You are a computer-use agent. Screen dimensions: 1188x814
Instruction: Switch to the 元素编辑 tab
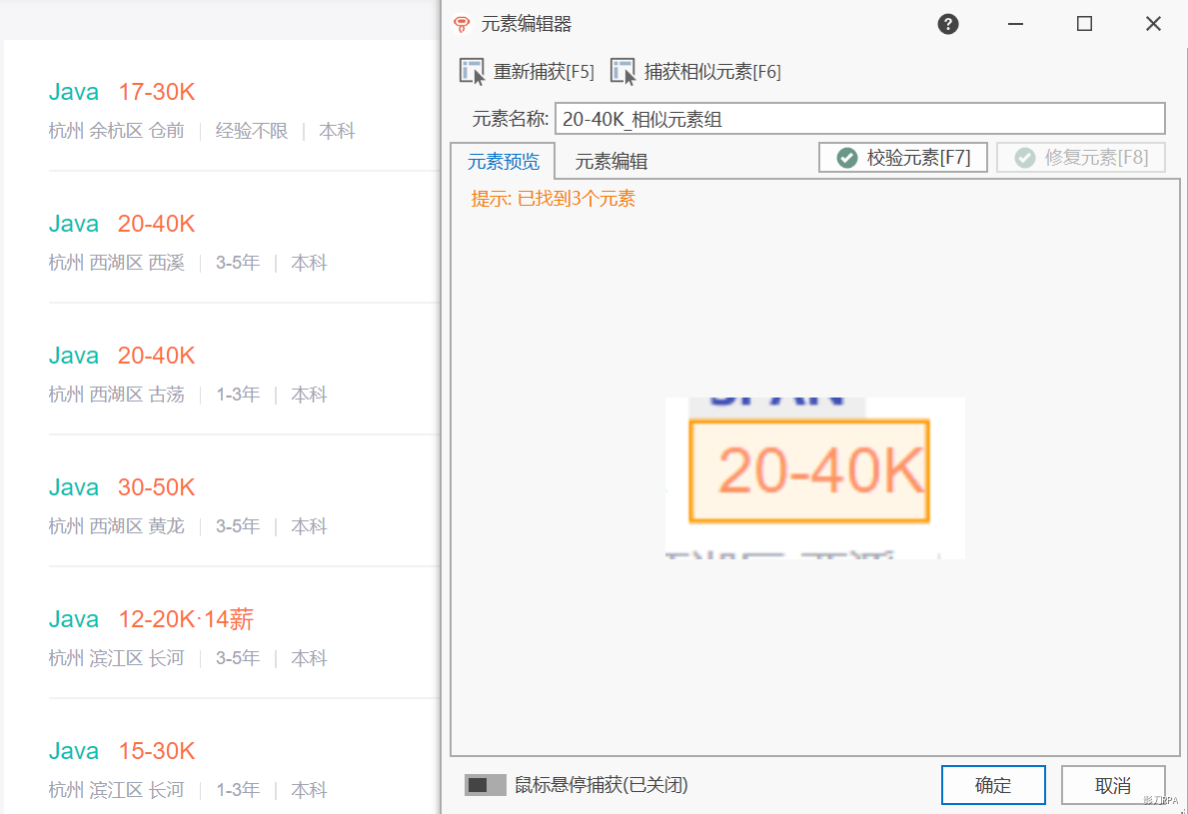(611, 162)
